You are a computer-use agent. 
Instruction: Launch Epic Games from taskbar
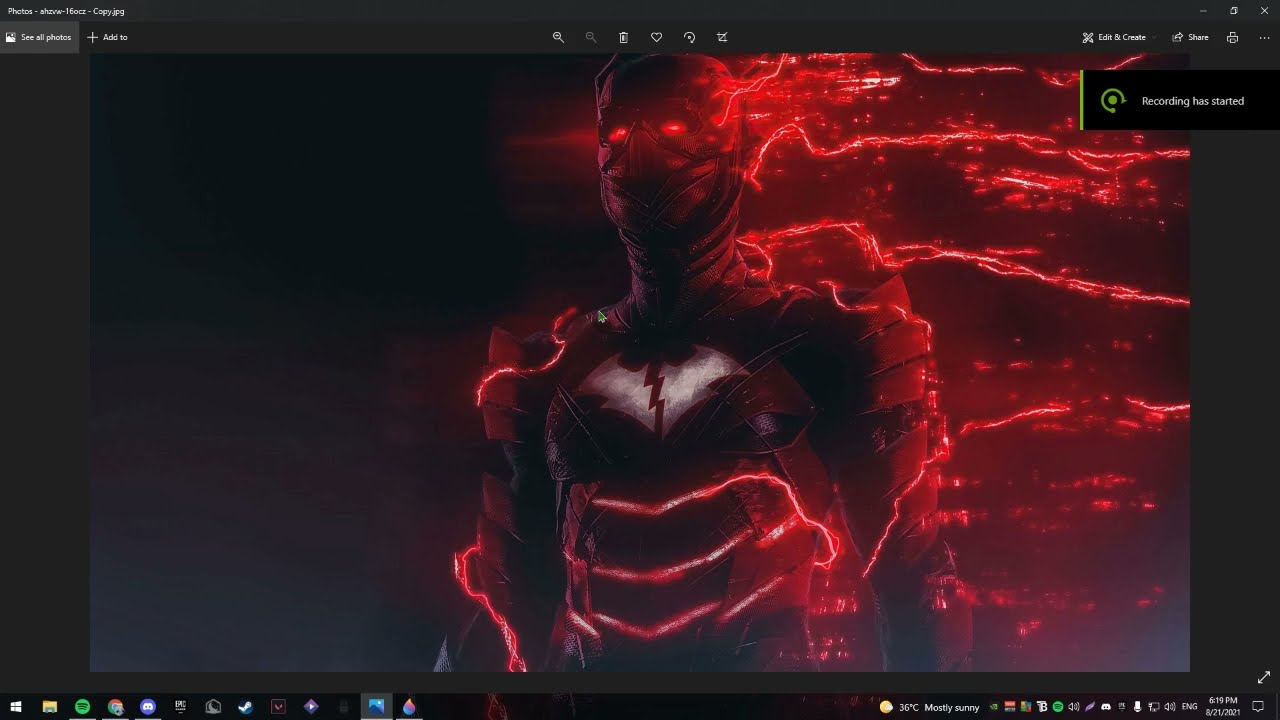[180, 707]
